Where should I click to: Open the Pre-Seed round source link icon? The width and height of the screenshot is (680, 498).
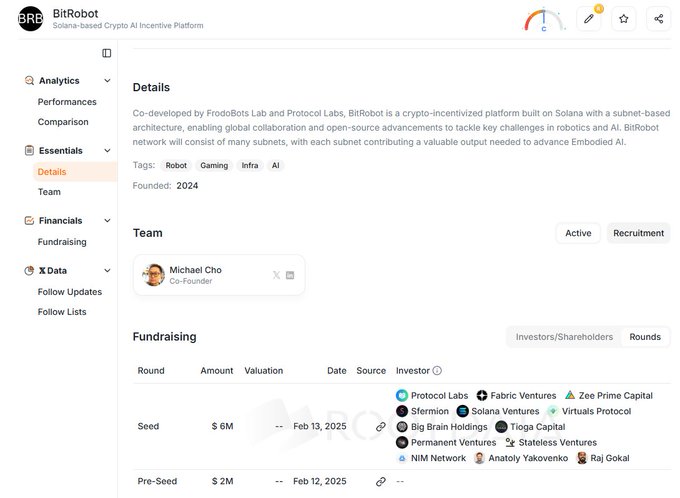click(381, 482)
